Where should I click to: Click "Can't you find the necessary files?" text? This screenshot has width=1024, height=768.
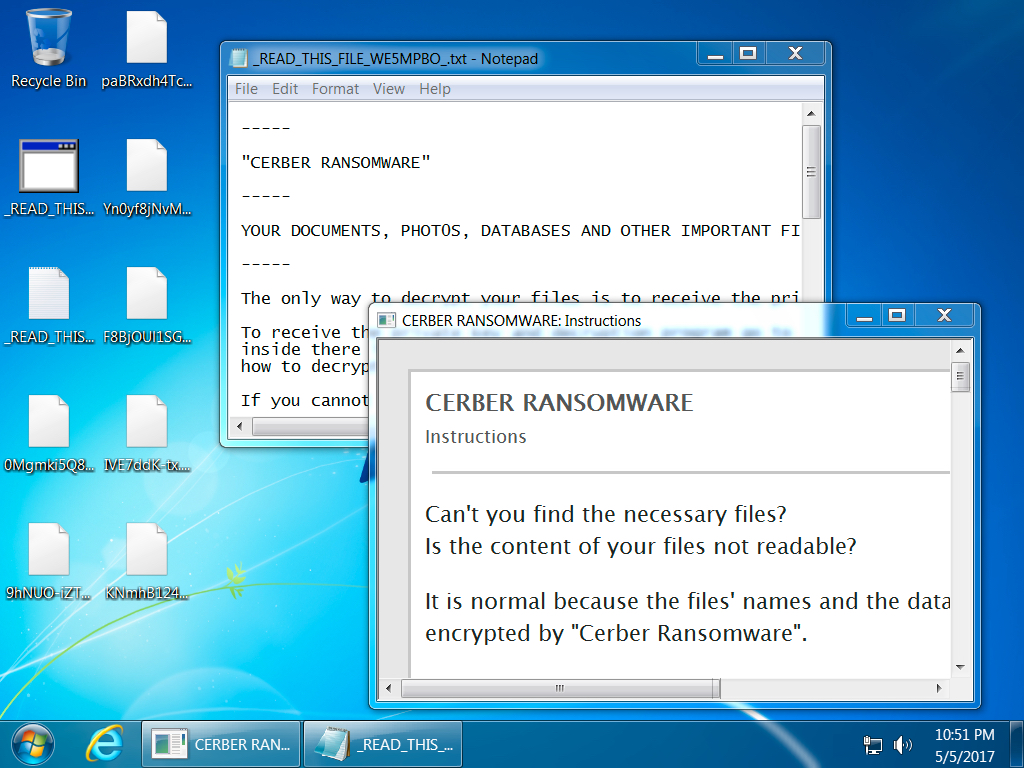pos(606,515)
